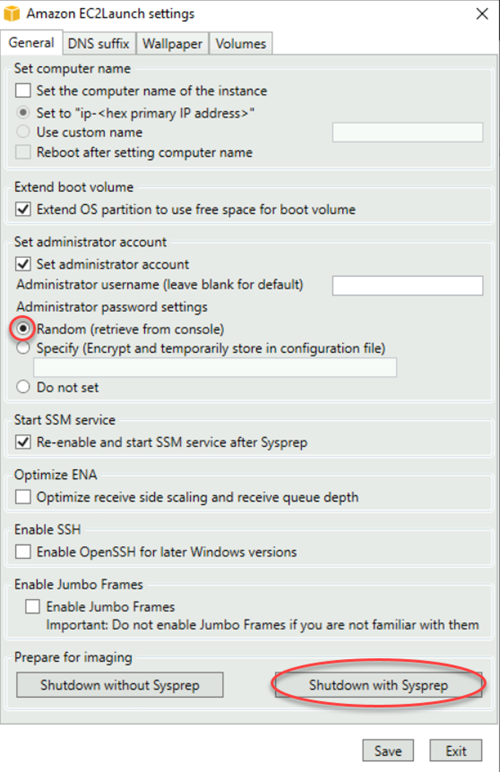The width and height of the screenshot is (500, 772).
Task: Disable Re-enable SSM service checkbox
Action: coord(23,442)
